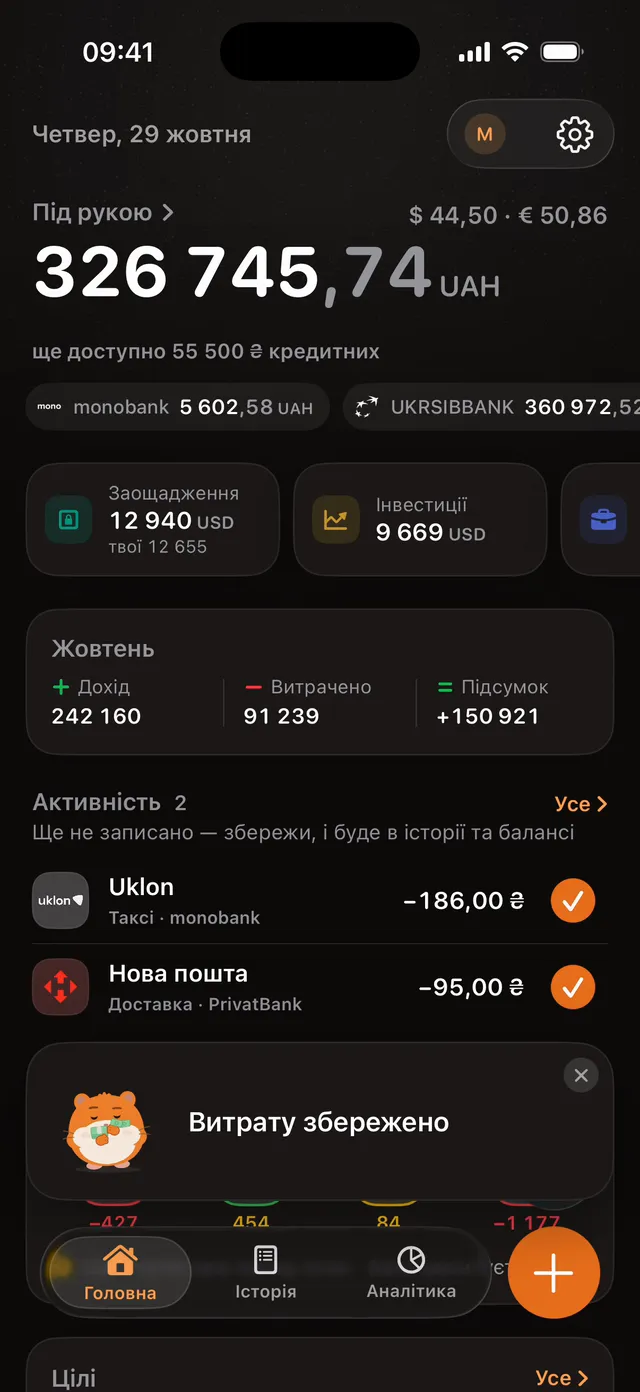
Task: Open Усе next to Активність
Action: pyautogui.click(x=581, y=804)
